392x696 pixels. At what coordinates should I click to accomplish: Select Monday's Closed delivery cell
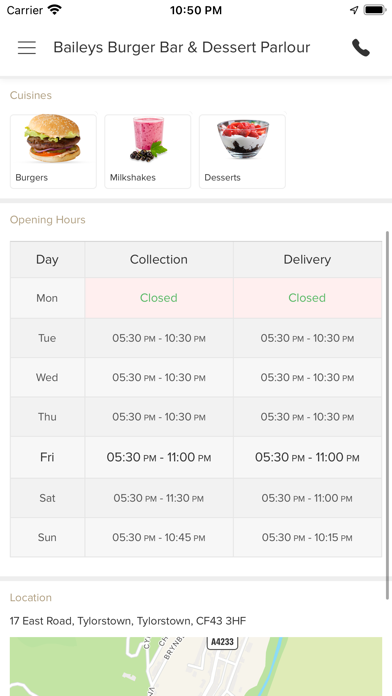pos(307,298)
